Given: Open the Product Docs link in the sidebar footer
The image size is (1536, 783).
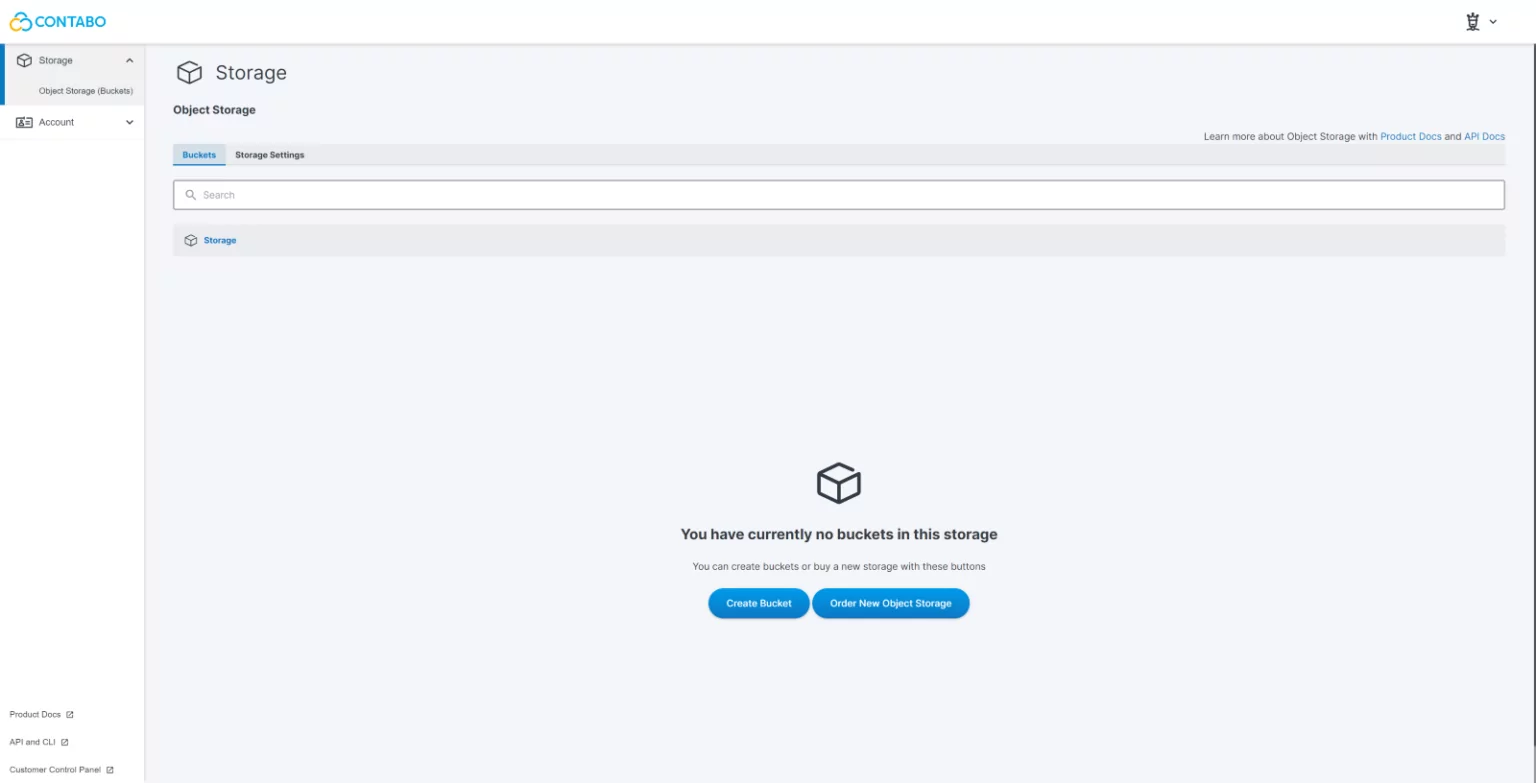Looking at the screenshot, I should 35,715.
